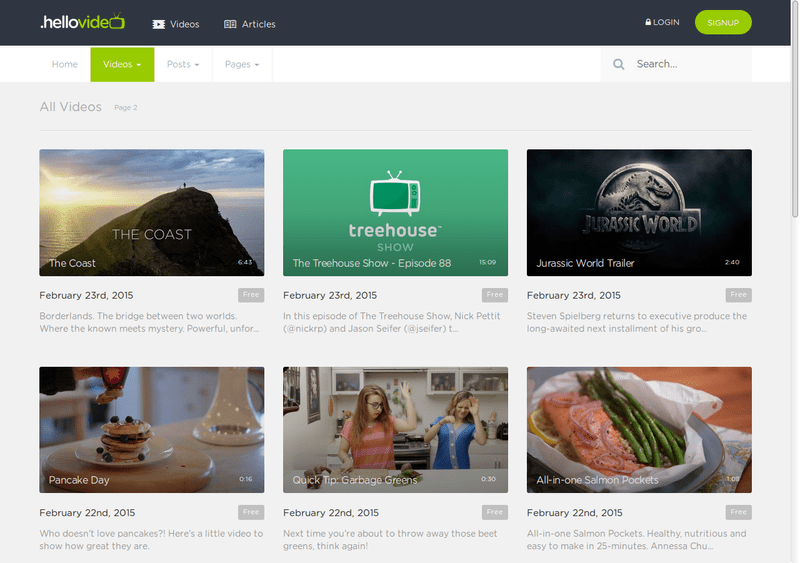
Task: Open Articles in the top navigation
Action: pos(258,24)
